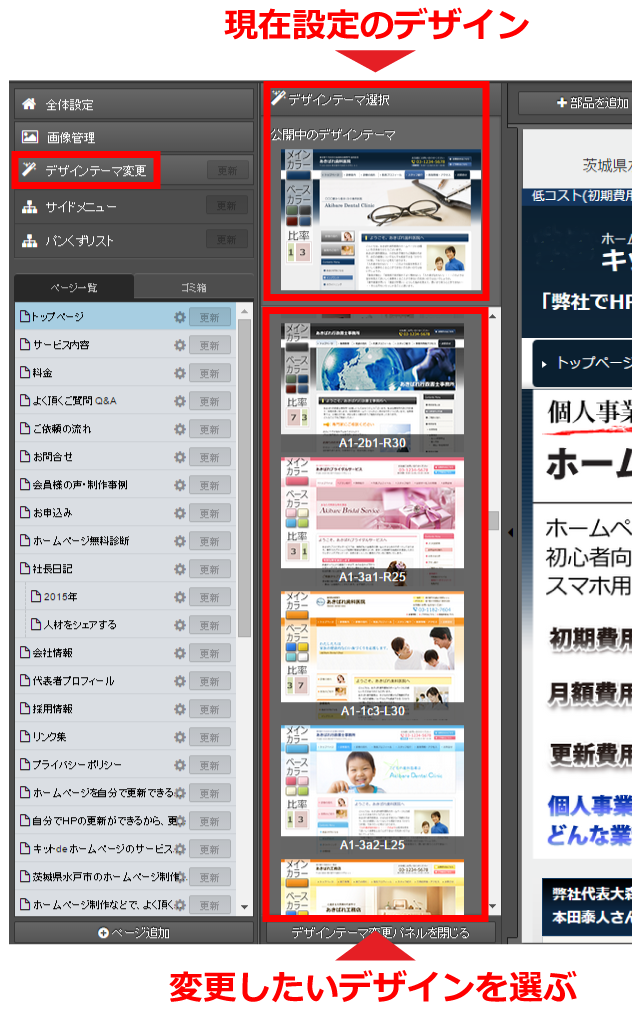This screenshot has width=632, height=1015.
Task: Open gear settings for ご依頼の流れ
Action: tap(179, 429)
